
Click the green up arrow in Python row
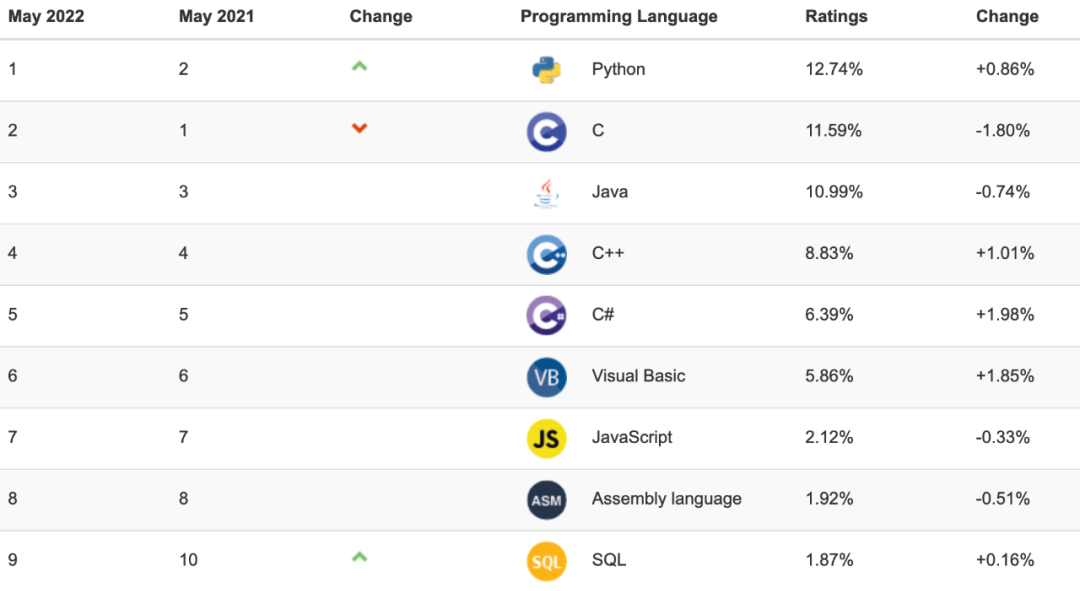360,67
